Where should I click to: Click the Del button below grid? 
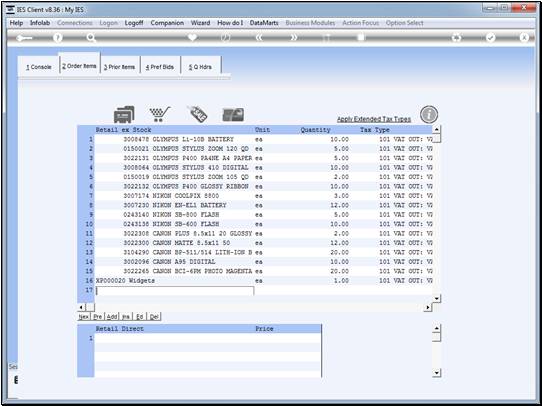point(155,317)
